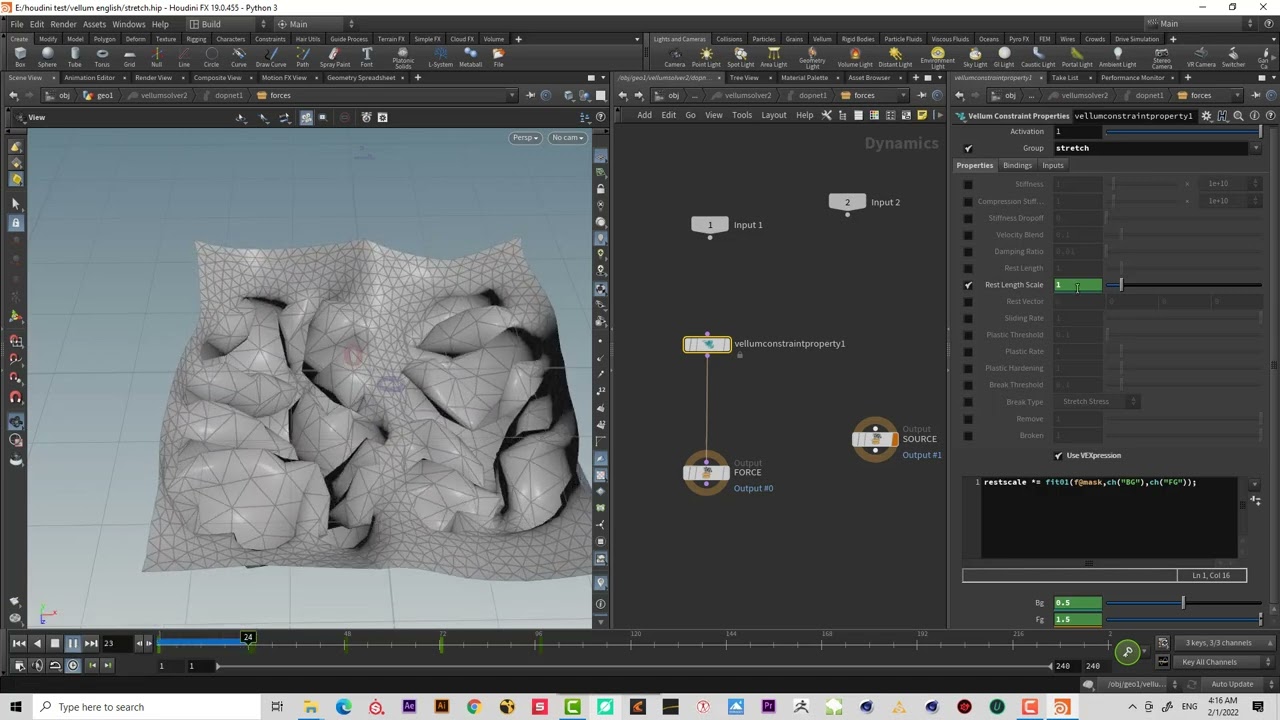This screenshot has width=1280, height=720.
Task: Select the Box shelf tool
Action: pyautogui.click(x=20, y=57)
